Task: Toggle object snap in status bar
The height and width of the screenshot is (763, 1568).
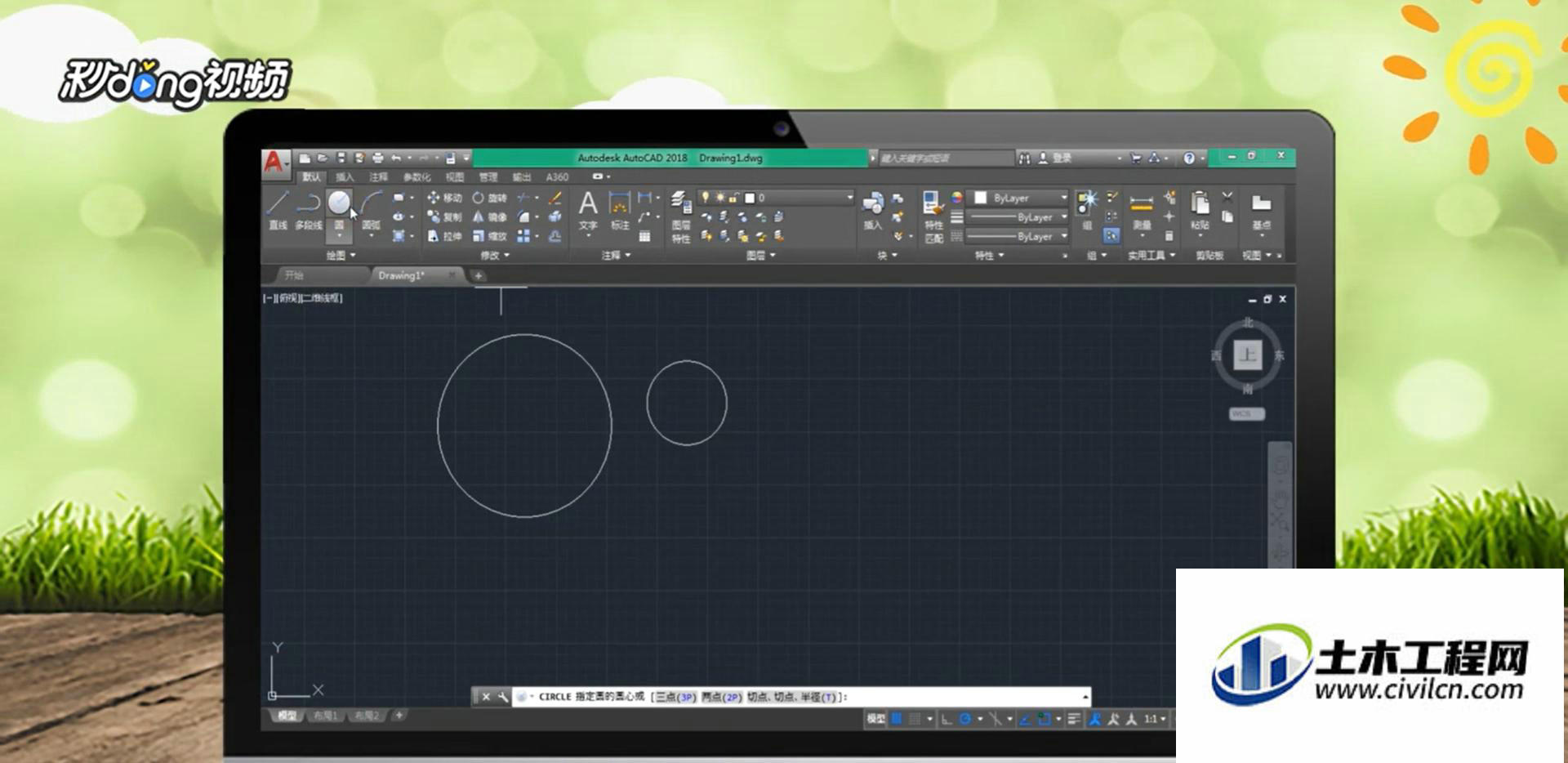Action: [1044, 719]
